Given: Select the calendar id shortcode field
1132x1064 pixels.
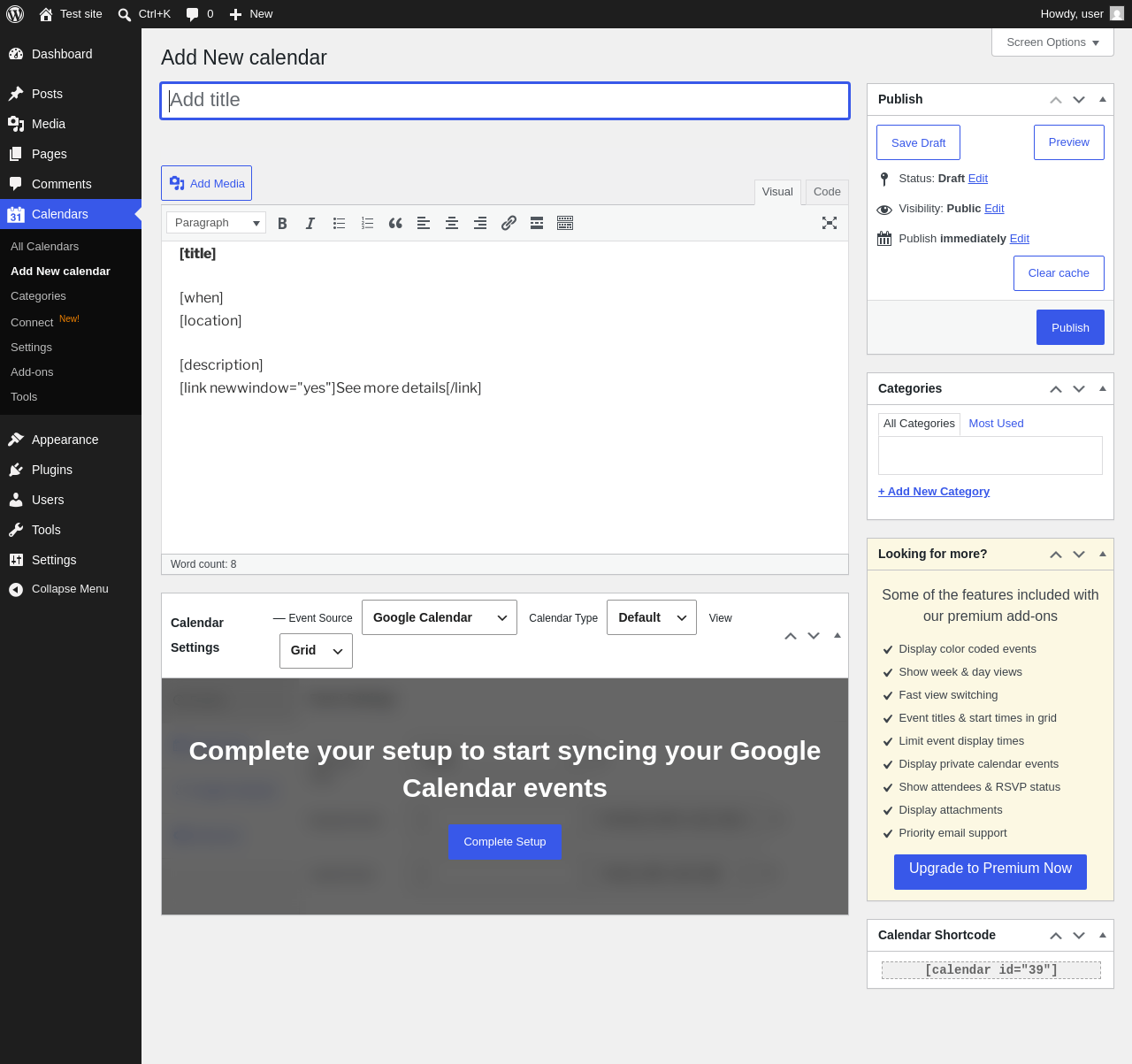Looking at the screenshot, I should tap(991, 970).
